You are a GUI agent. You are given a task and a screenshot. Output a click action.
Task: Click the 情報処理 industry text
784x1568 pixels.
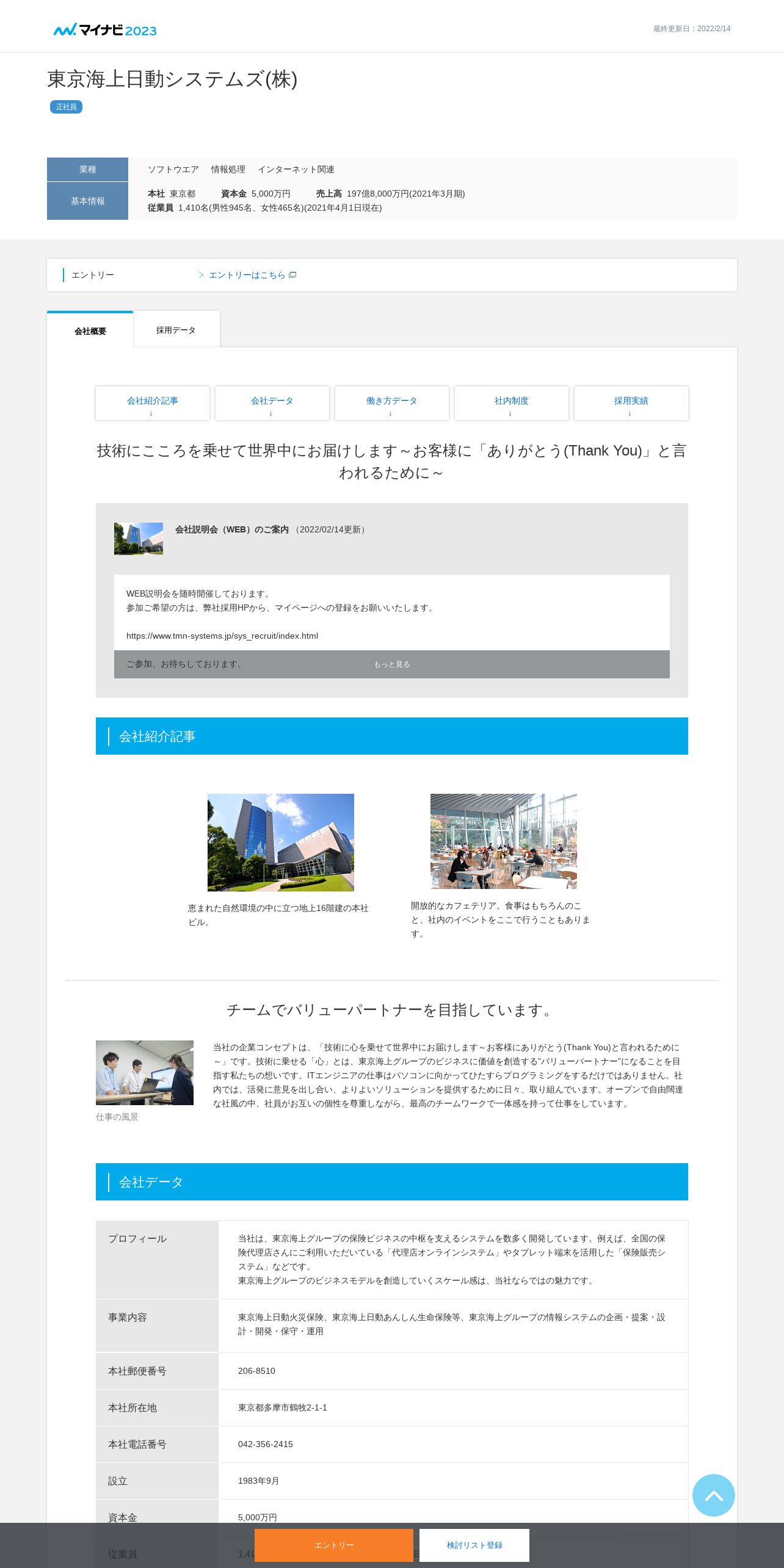(x=228, y=169)
